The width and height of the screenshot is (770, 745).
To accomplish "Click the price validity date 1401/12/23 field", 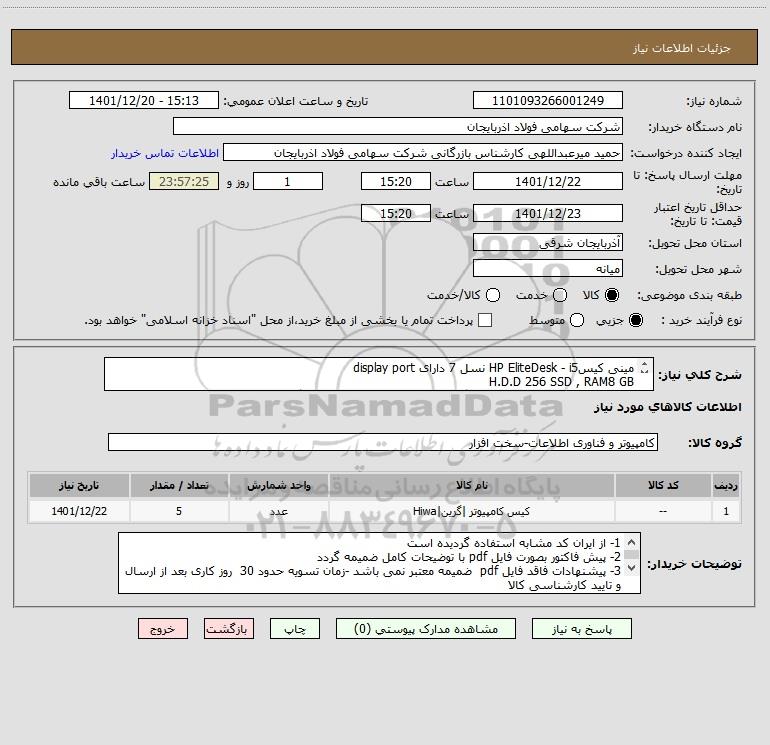I will (x=548, y=213).
